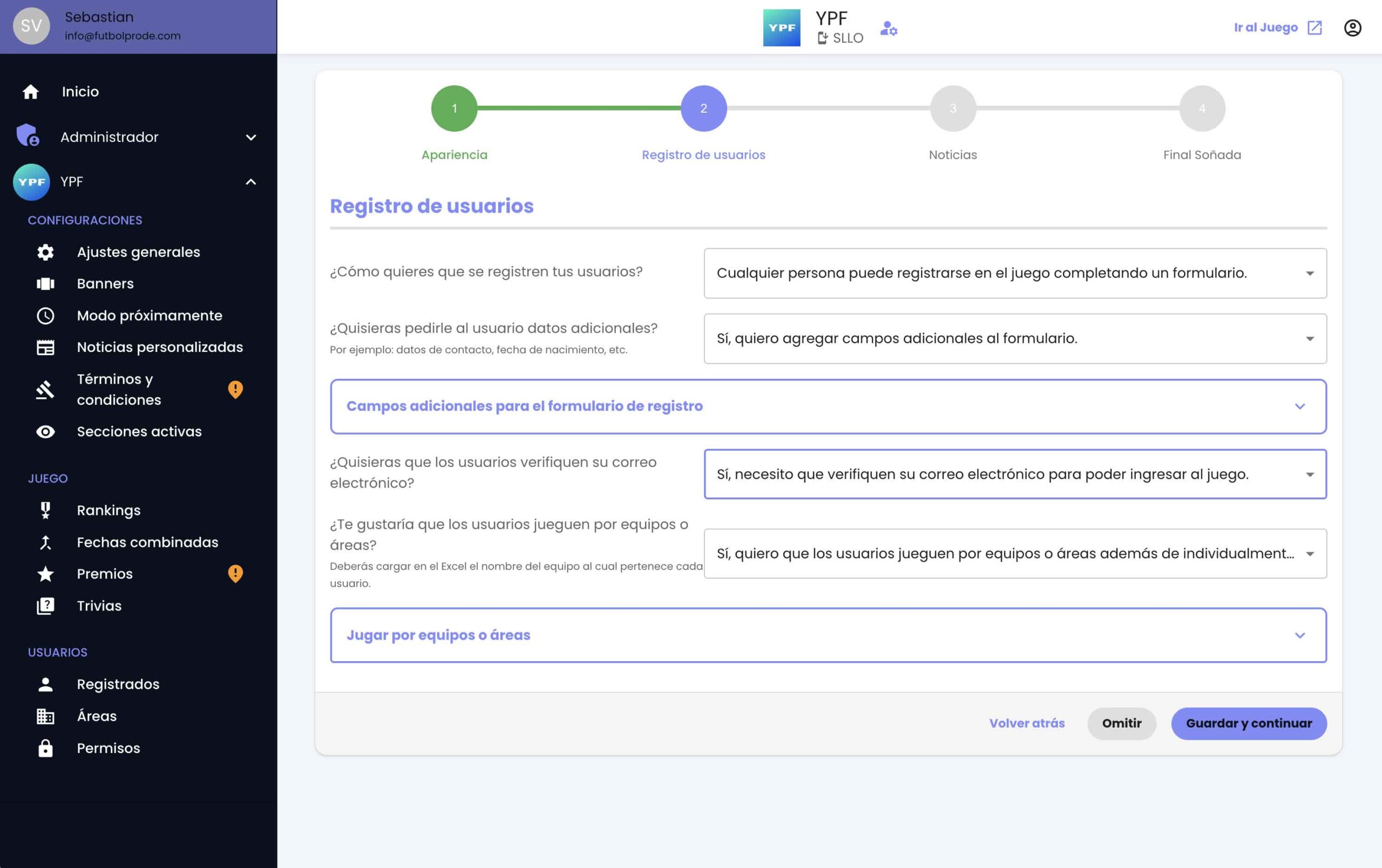Click the Términos y condiciones warning badge

point(235,390)
